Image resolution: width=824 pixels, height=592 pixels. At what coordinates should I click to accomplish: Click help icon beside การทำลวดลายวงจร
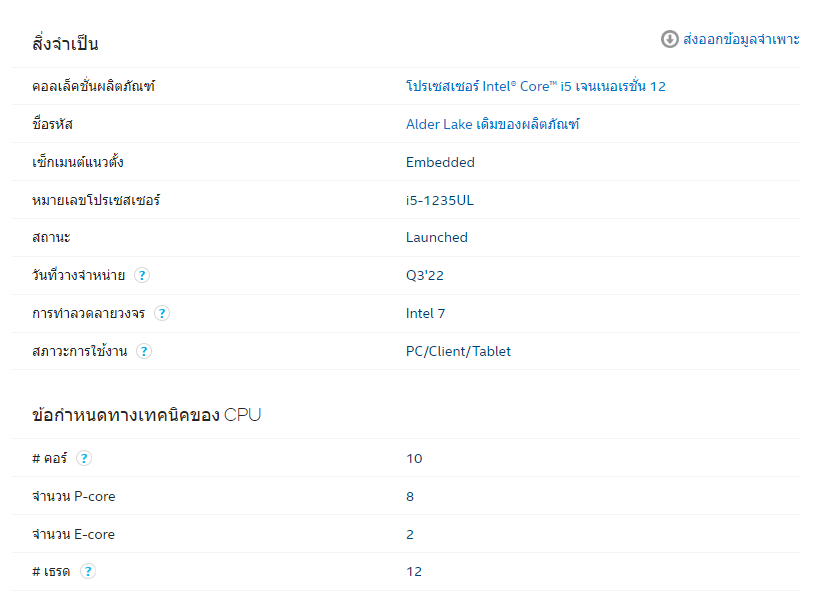click(x=162, y=314)
